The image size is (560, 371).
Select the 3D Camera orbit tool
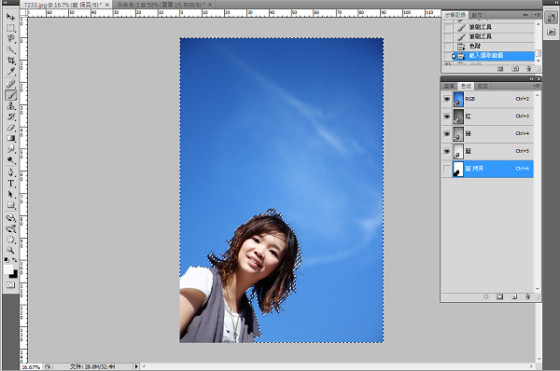click(11, 229)
